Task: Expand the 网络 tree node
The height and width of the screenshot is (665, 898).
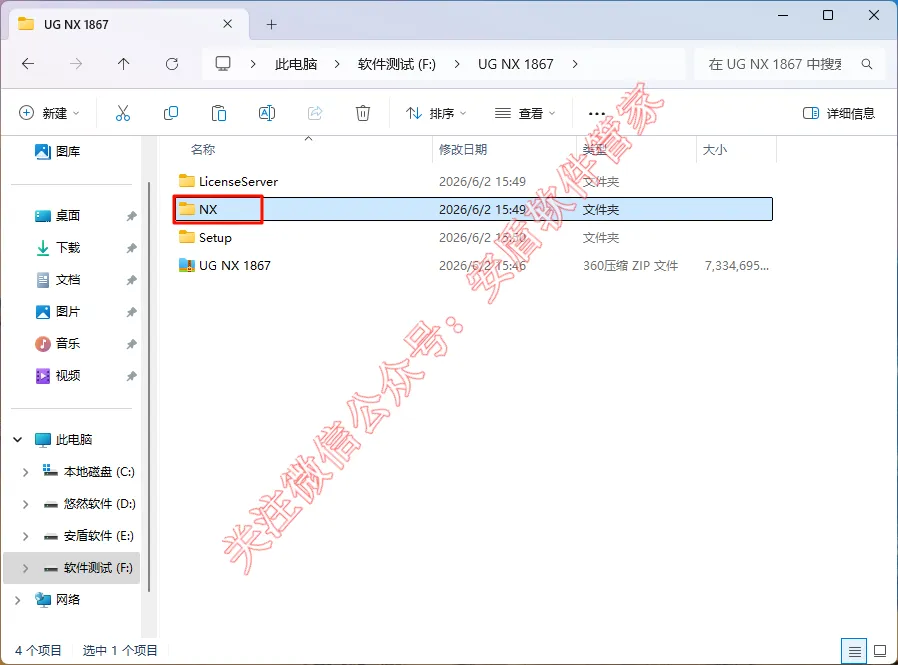Action: 18,600
